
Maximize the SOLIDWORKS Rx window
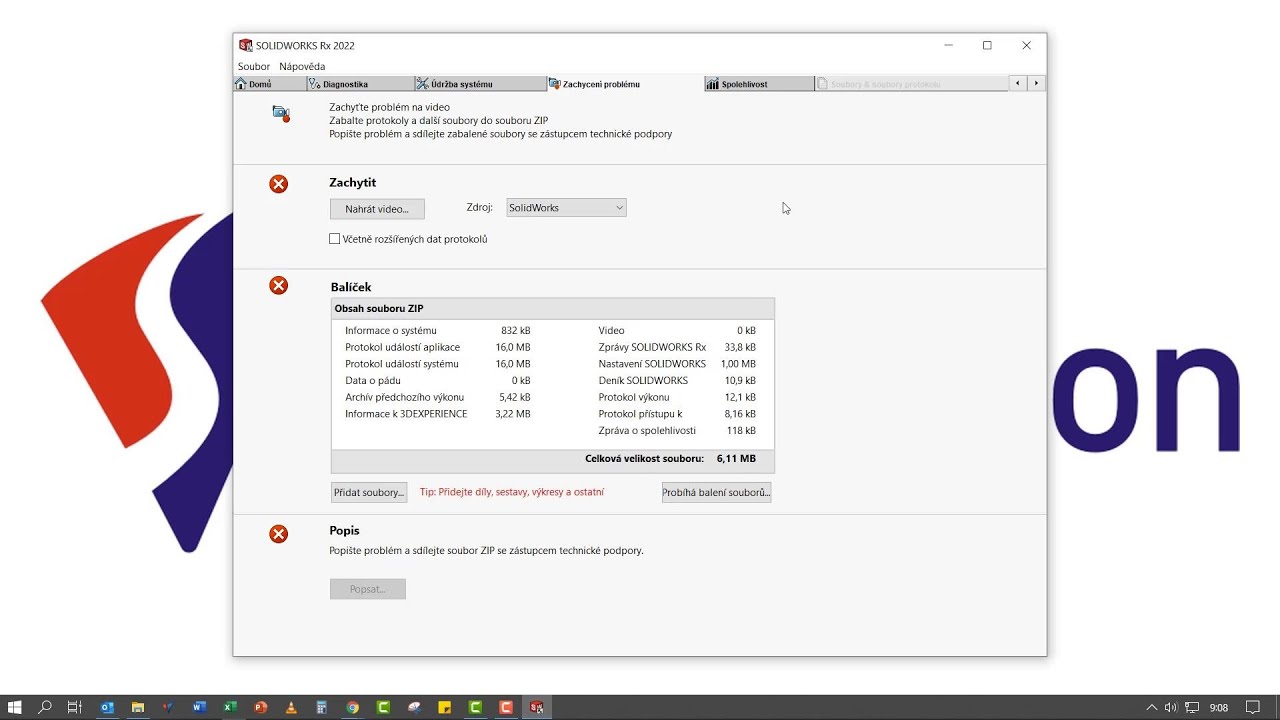[x=987, y=45]
